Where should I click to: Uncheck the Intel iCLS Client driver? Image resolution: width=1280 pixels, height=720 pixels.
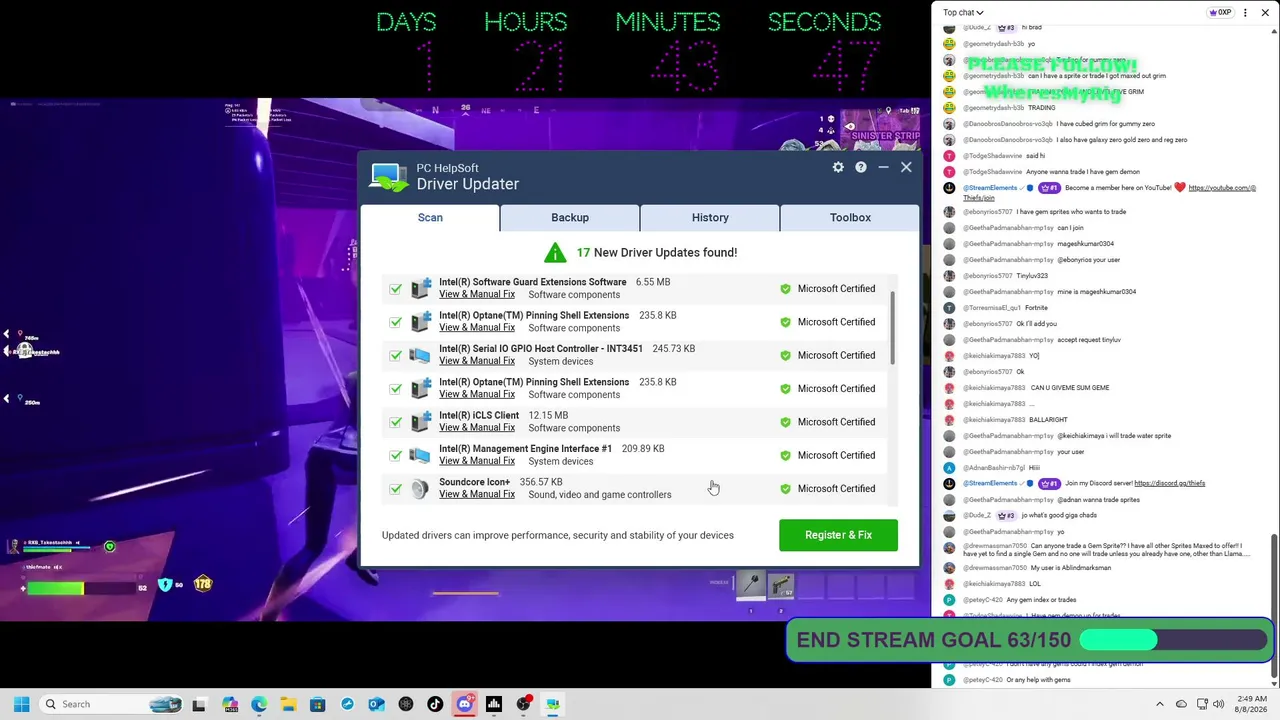(396, 422)
